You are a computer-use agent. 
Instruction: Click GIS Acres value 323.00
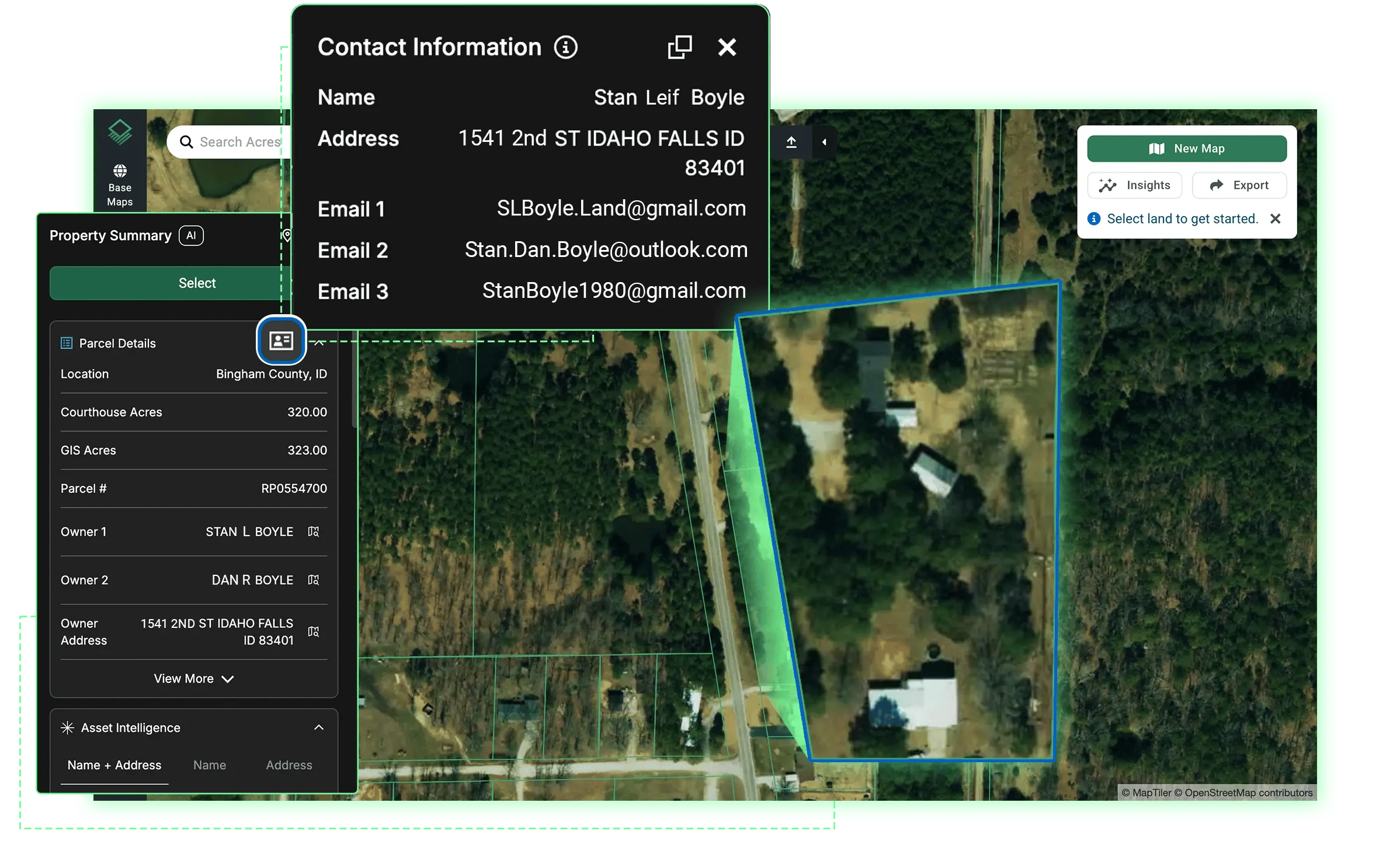click(307, 450)
